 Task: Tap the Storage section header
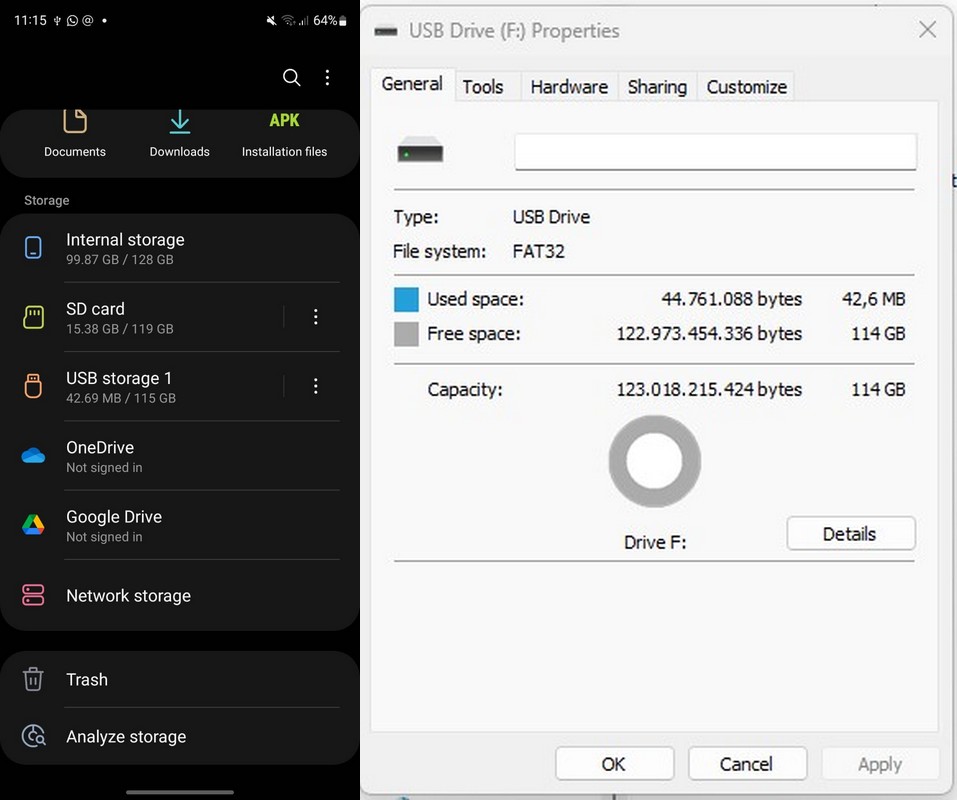pos(46,200)
